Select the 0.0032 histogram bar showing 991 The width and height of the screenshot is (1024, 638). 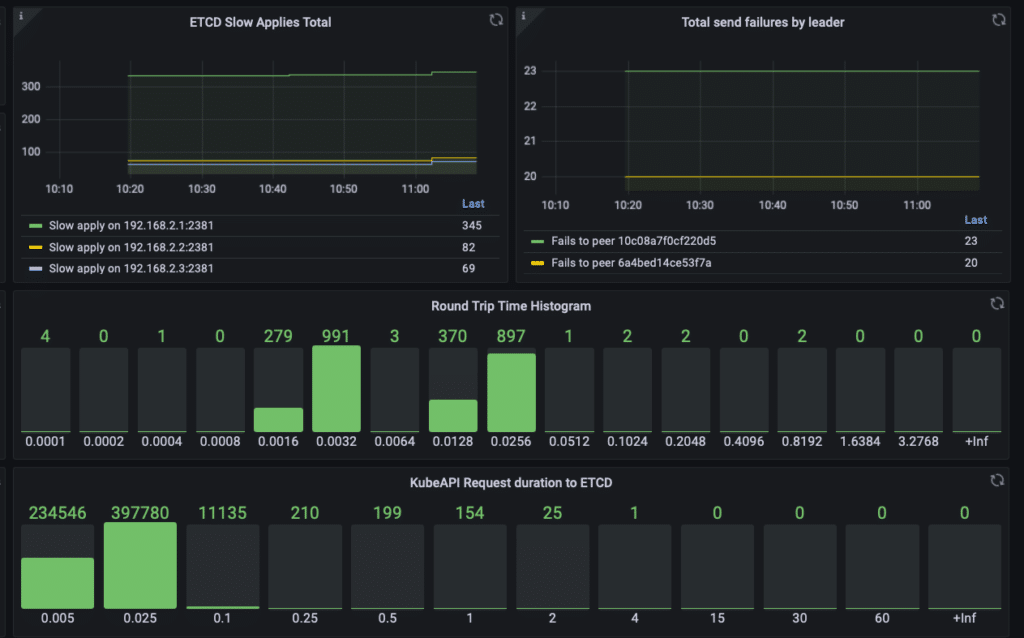pyautogui.click(x=336, y=389)
